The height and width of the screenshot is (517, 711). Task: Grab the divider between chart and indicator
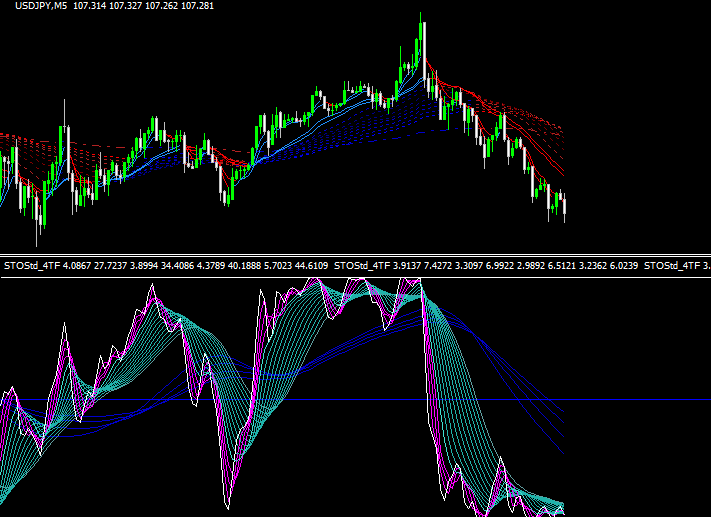(355, 254)
